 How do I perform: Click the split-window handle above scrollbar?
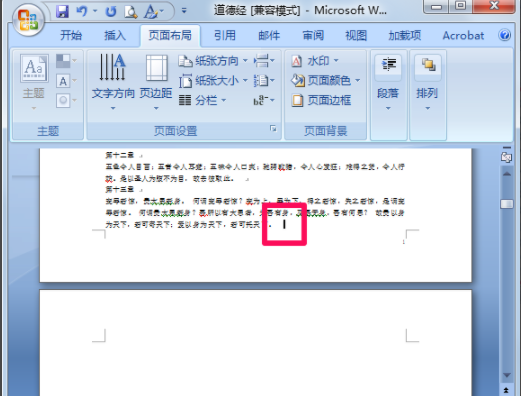(507, 147)
